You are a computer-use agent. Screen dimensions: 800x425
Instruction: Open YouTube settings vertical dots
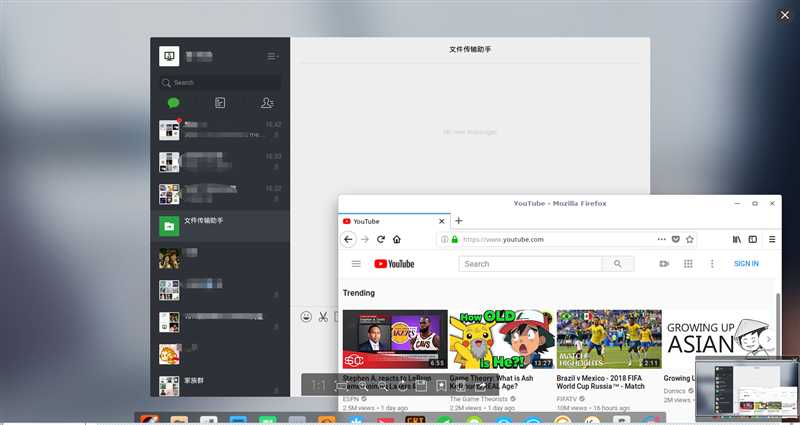point(712,264)
